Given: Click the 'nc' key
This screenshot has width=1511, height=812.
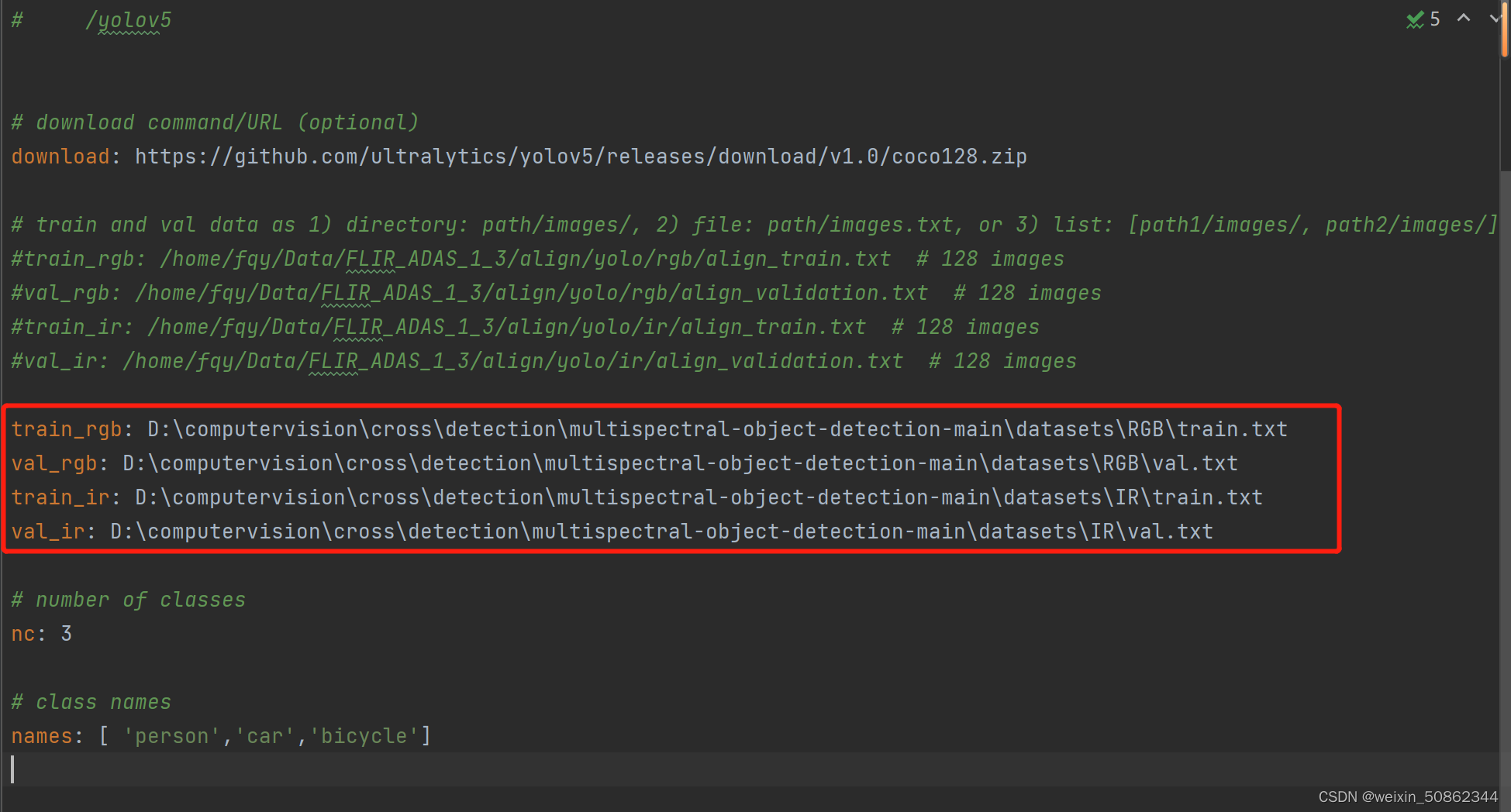Looking at the screenshot, I should click(23, 634).
